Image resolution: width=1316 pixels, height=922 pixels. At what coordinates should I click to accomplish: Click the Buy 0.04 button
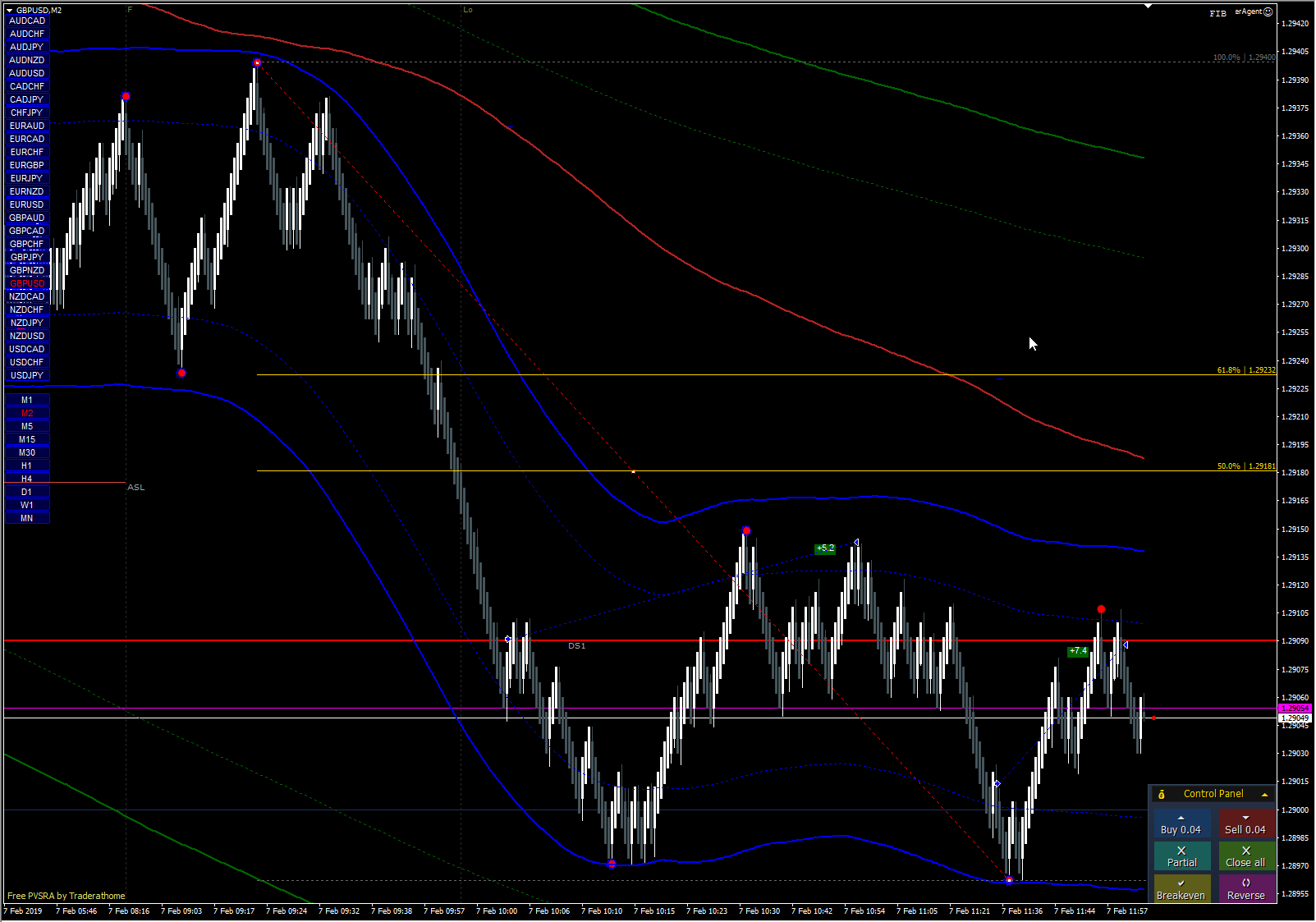coord(1181,824)
